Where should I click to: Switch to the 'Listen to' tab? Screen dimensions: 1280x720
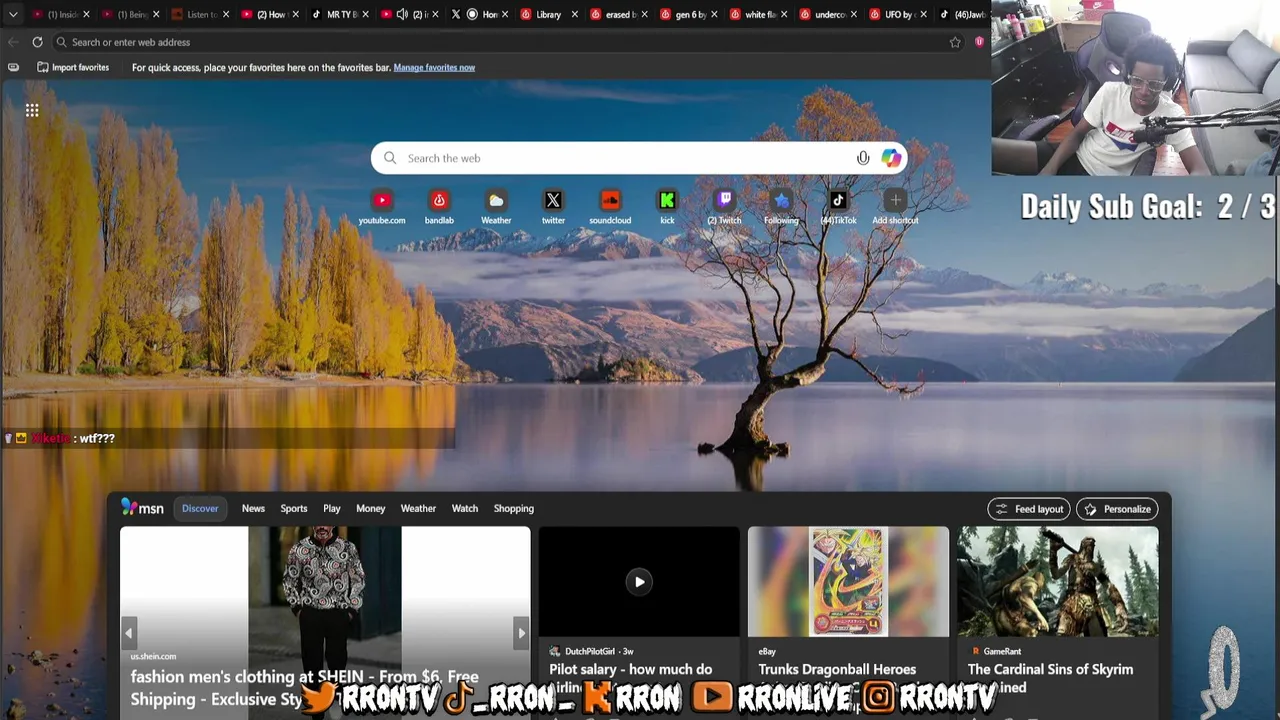(x=201, y=15)
